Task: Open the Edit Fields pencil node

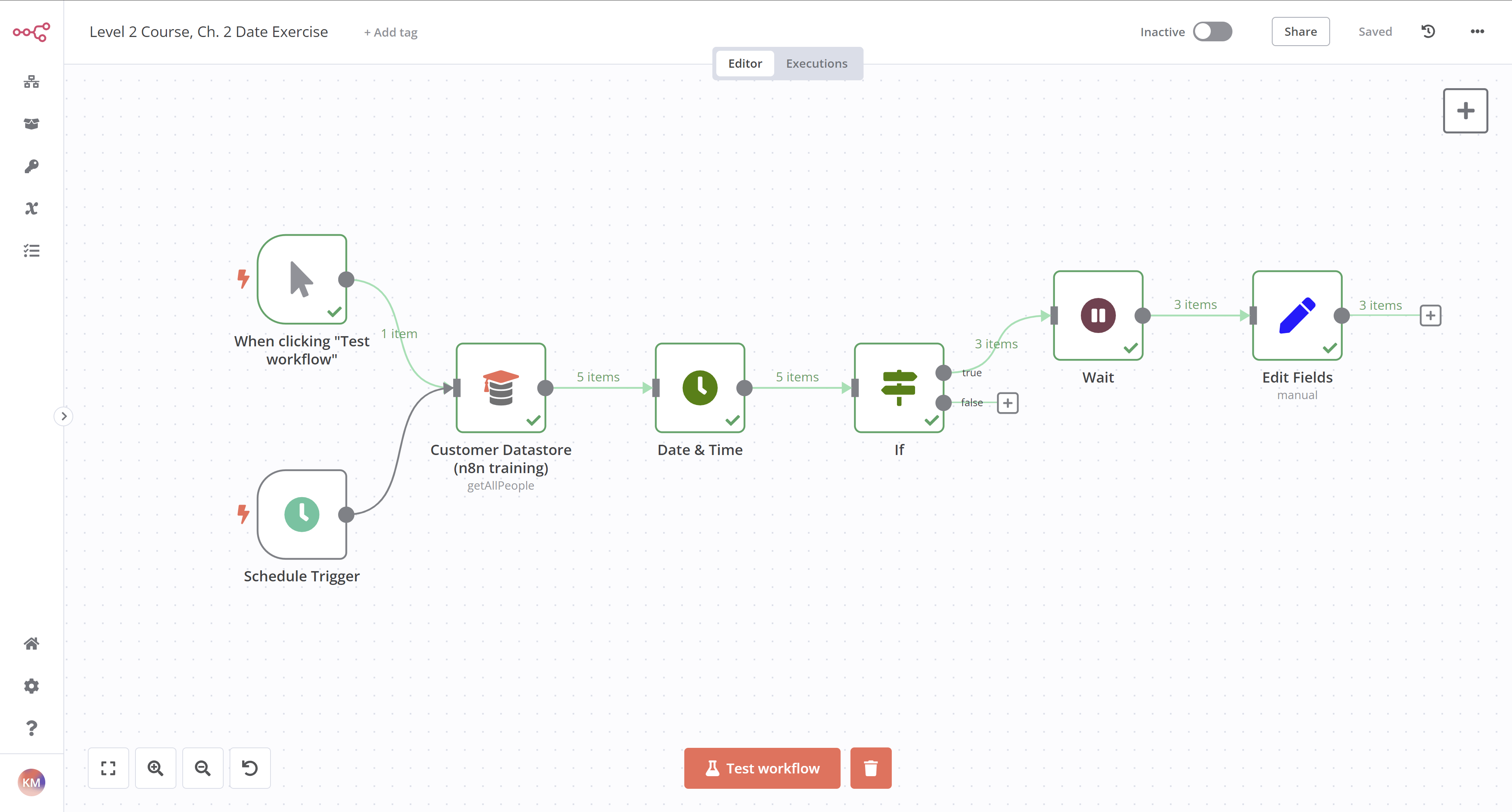Action: [1297, 315]
